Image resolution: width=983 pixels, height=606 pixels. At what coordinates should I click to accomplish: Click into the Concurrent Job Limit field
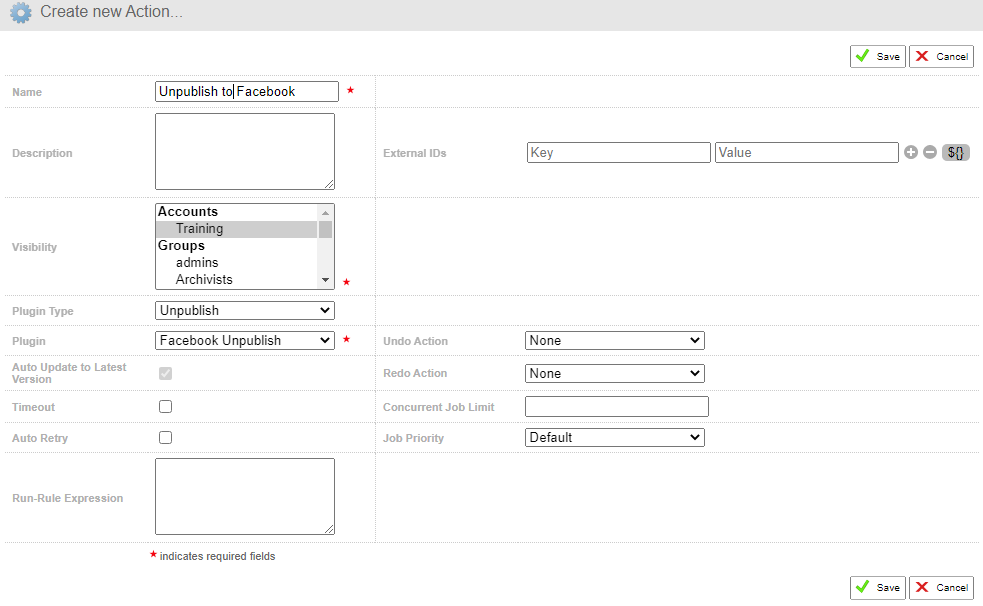click(617, 407)
